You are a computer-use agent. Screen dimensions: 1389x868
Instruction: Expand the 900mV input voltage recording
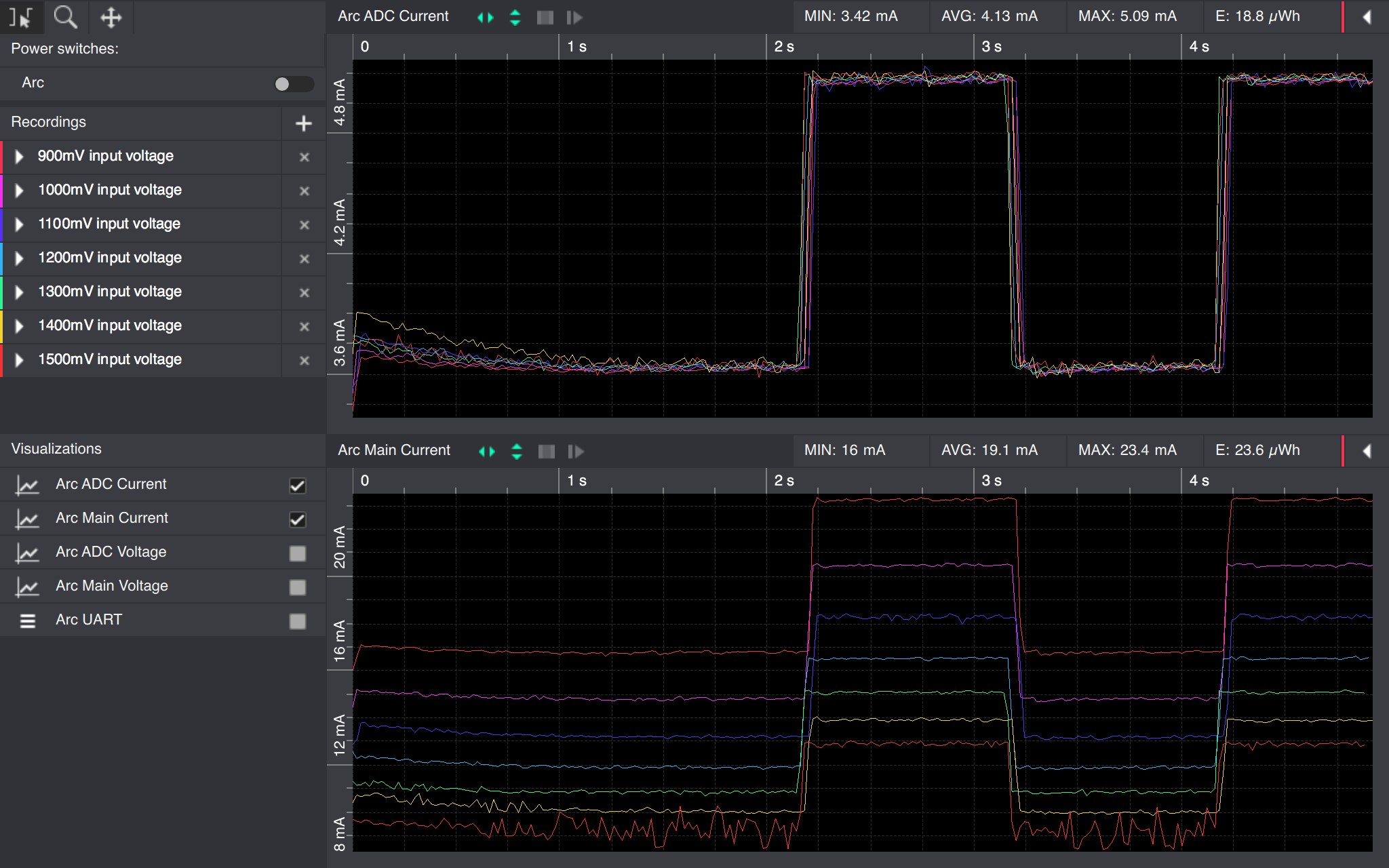pos(18,157)
